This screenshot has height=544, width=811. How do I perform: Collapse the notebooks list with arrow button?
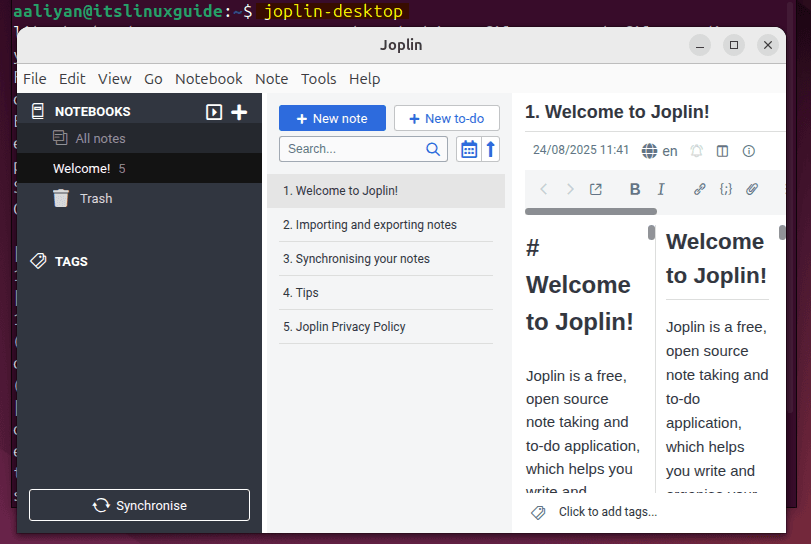click(x=214, y=112)
